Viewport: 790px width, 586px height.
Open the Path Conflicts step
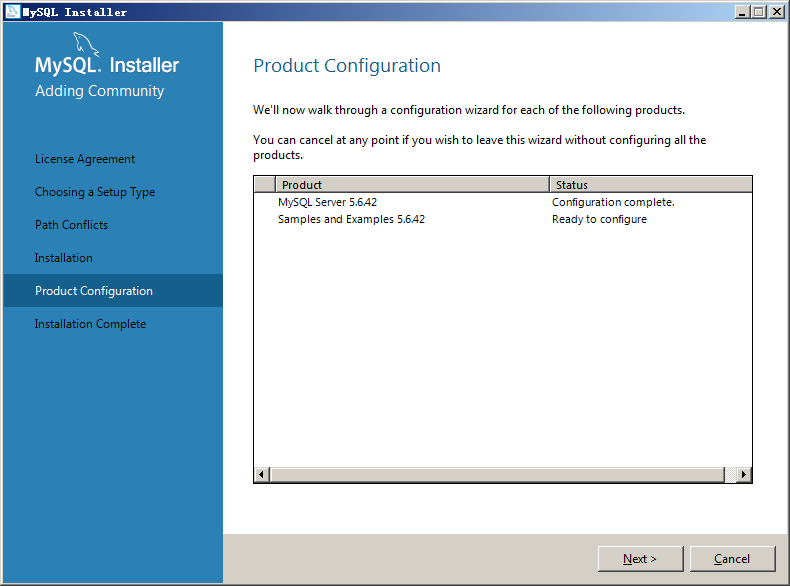tap(71, 225)
